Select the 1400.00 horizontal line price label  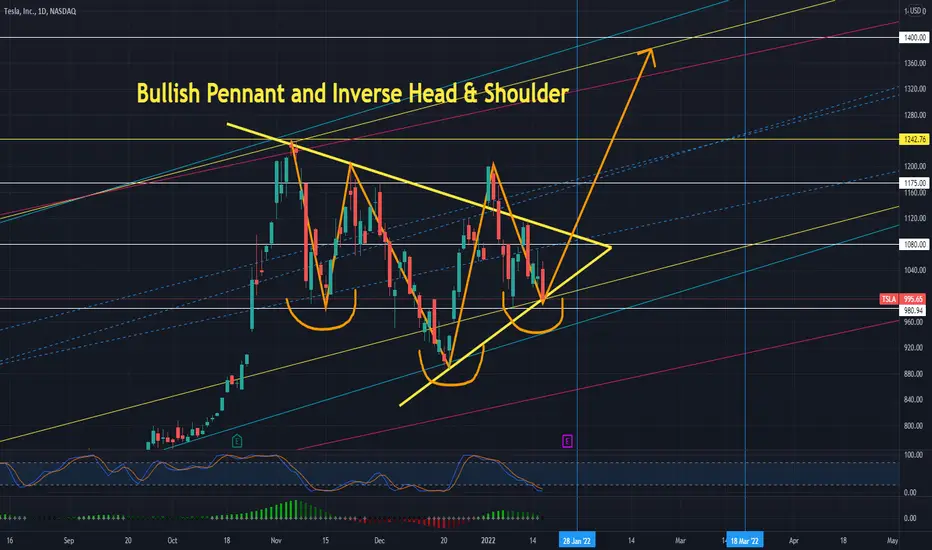pyautogui.click(x=915, y=37)
